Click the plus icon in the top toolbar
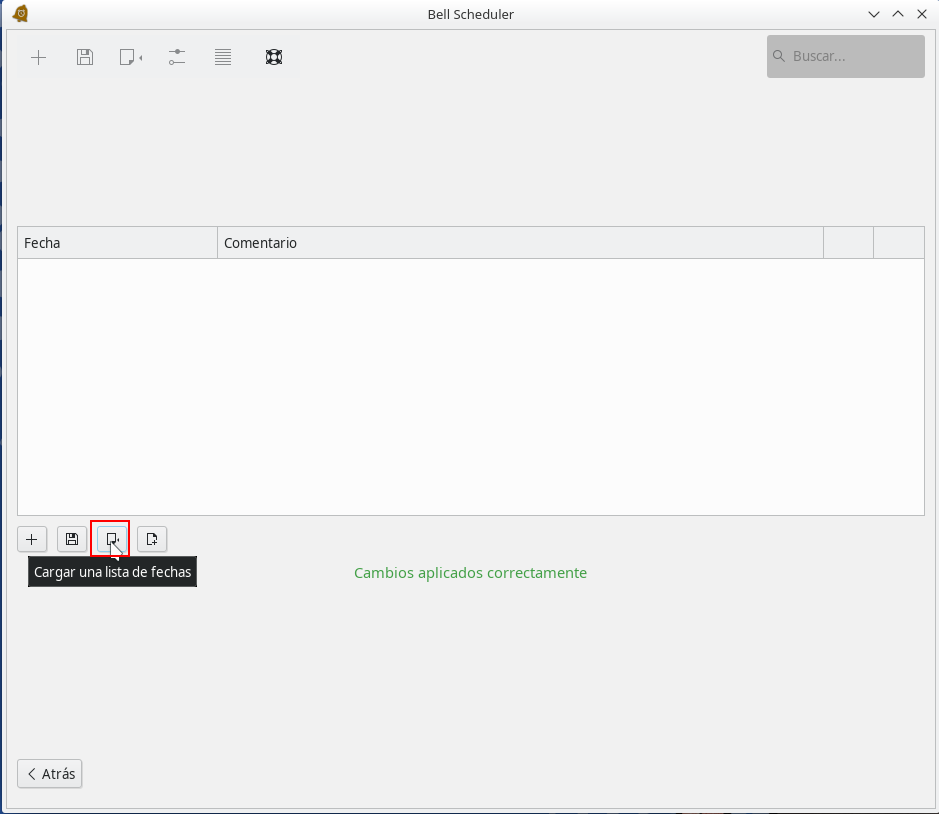Viewport: 939px width, 814px height. point(38,57)
